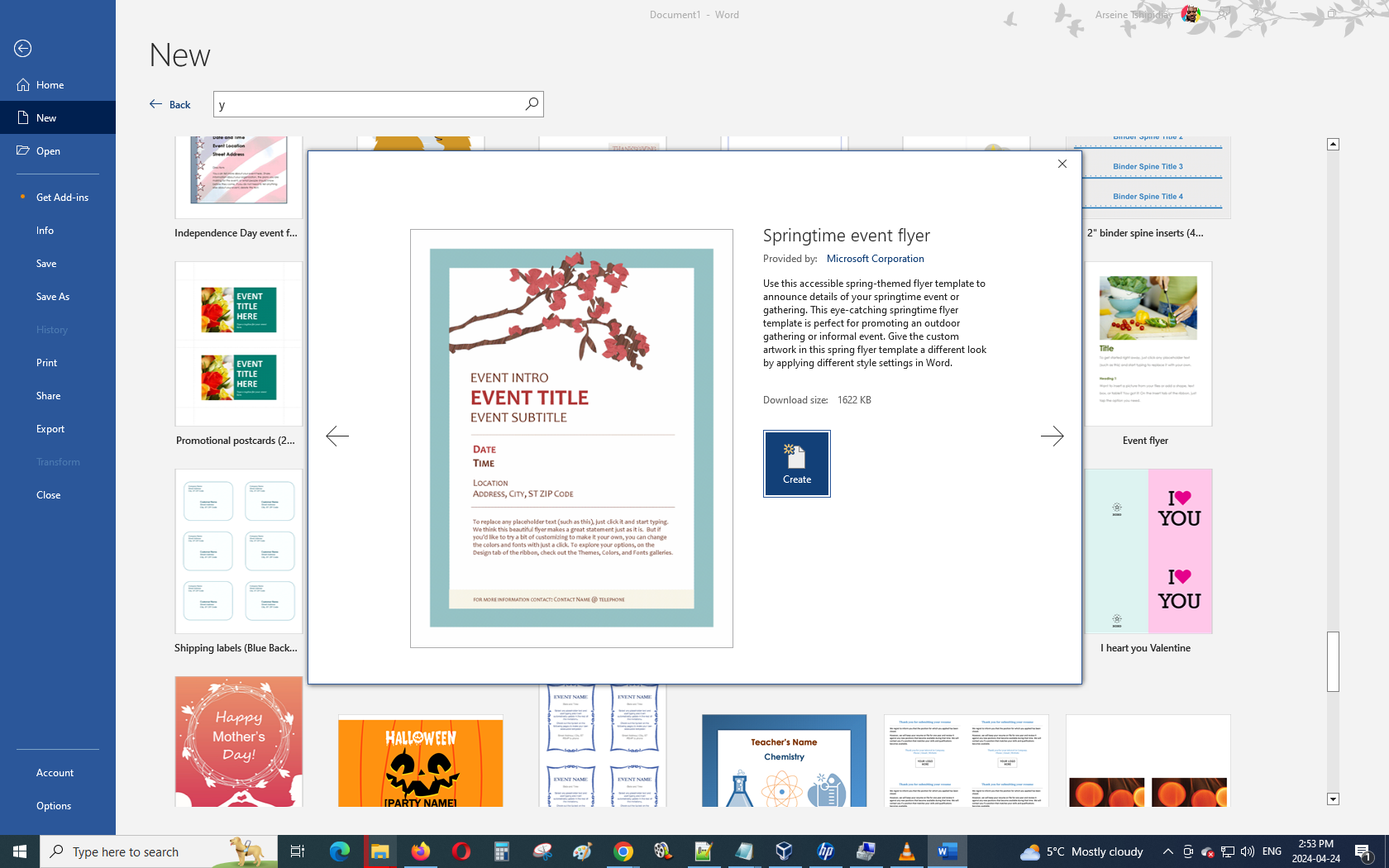Click the scroll up arrow of template list
The width and height of the screenshot is (1389, 868).
pyautogui.click(x=1333, y=144)
